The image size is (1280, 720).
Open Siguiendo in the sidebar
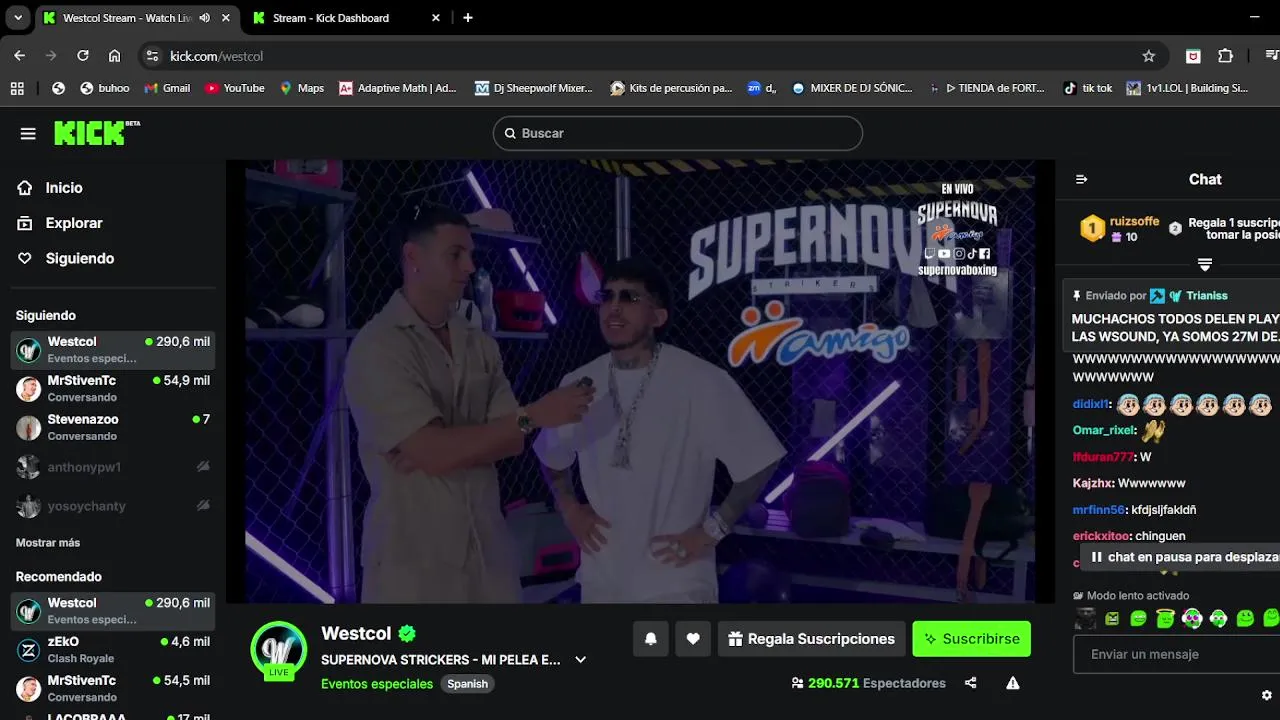point(79,258)
